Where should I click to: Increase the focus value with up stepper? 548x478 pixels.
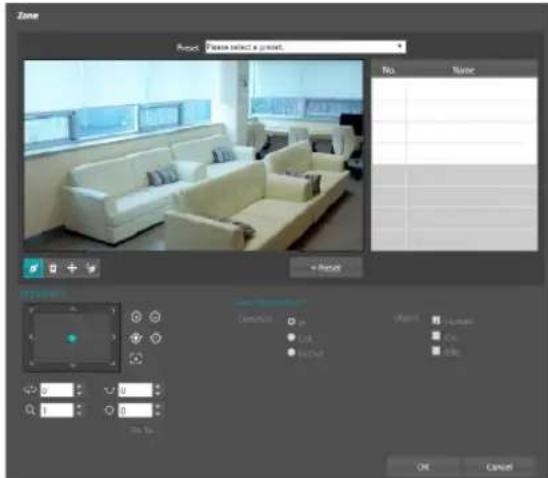tap(158, 407)
